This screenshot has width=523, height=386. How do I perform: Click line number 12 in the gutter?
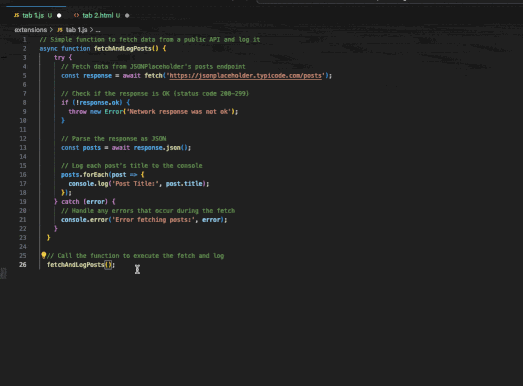tap(23, 139)
